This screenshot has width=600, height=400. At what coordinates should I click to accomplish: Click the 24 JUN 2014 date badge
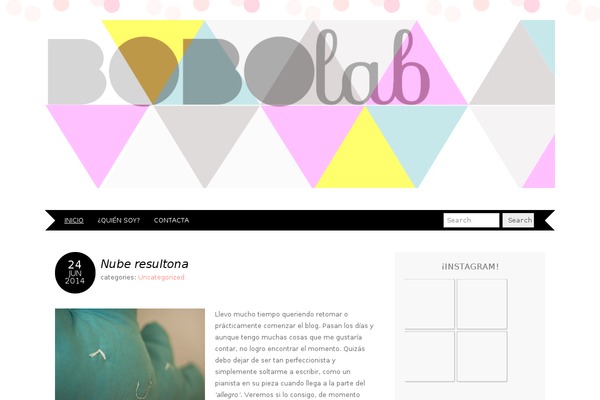(x=75, y=273)
